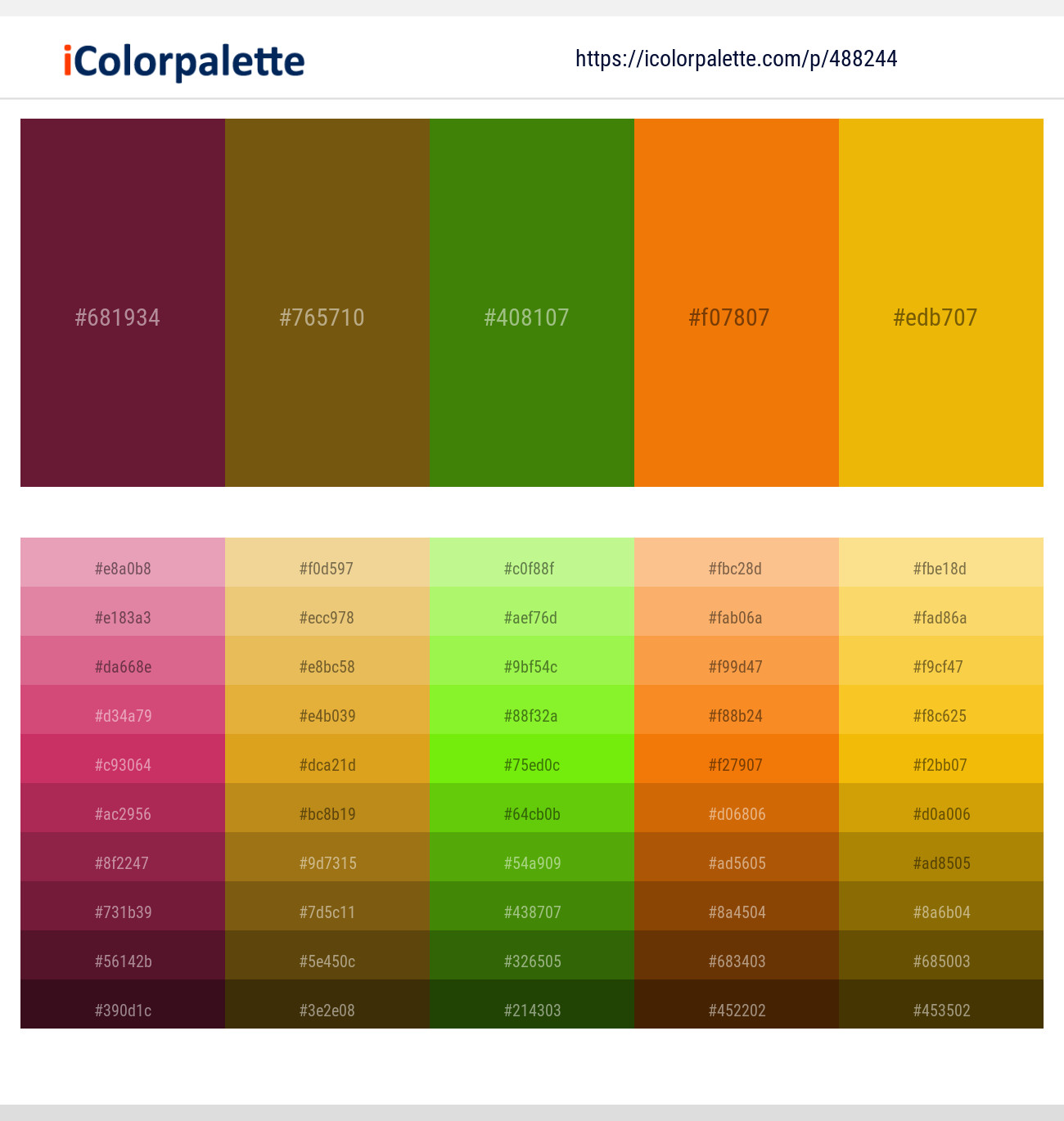Select the #dca21d golden shade

pyautogui.click(x=327, y=765)
